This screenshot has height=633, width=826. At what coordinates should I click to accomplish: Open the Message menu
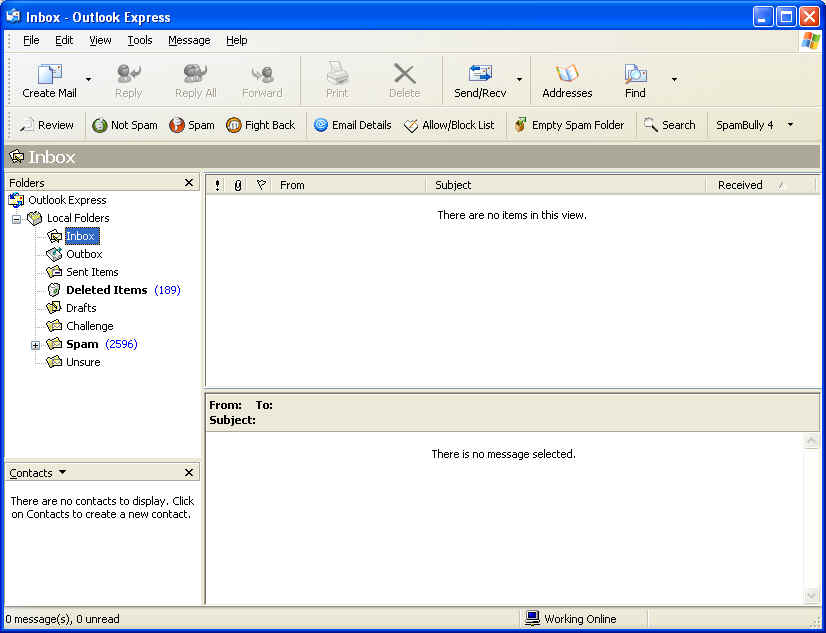[x=189, y=41]
